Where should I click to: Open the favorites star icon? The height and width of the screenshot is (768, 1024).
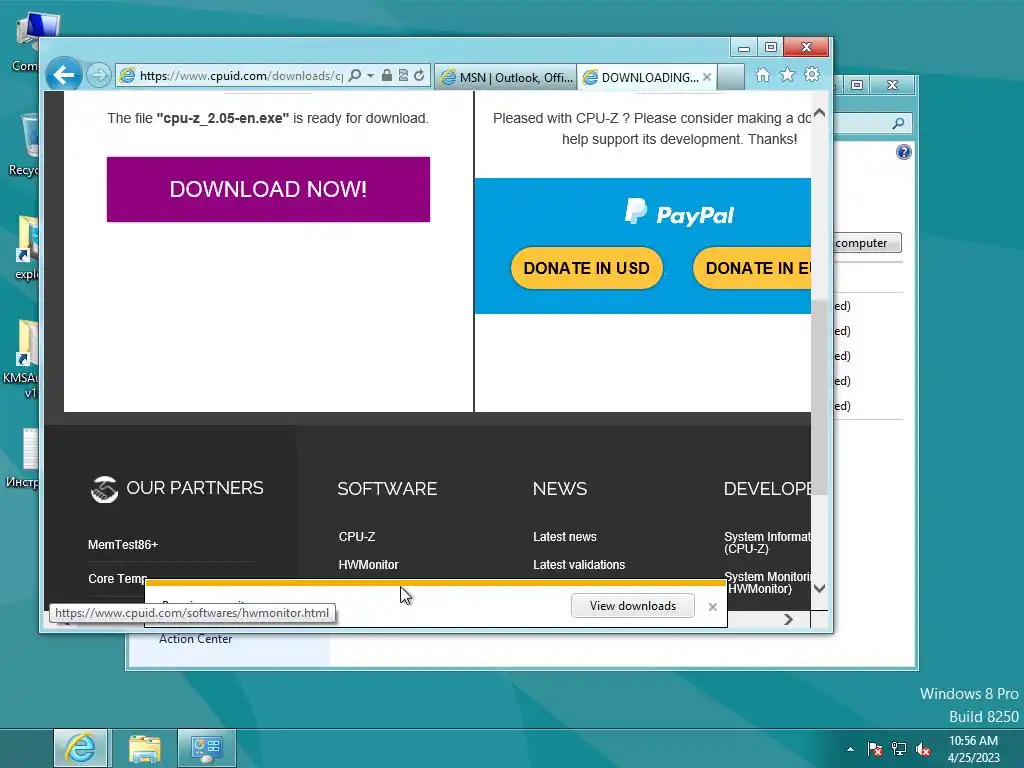[x=788, y=75]
